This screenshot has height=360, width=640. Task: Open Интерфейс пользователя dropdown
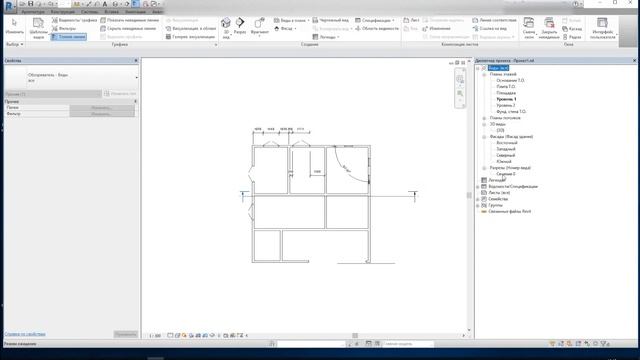pos(602,28)
